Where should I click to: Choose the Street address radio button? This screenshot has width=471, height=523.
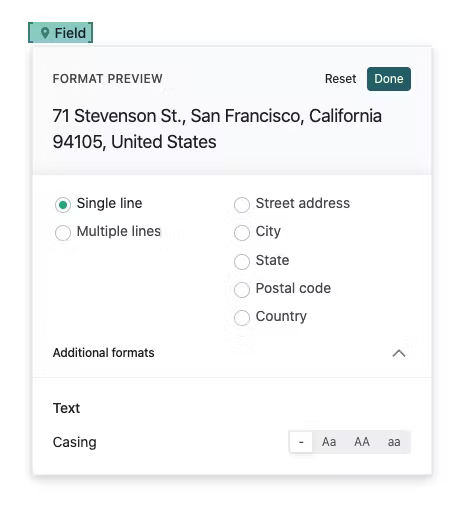click(242, 204)
